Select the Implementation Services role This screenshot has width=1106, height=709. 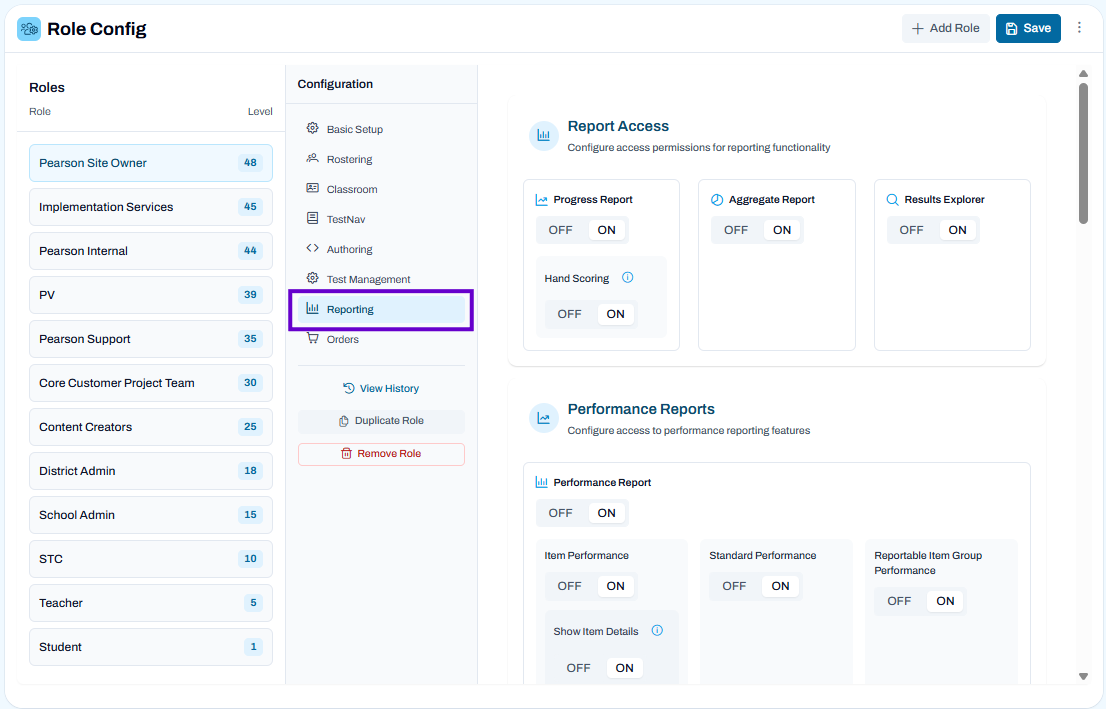pos(151,207)
